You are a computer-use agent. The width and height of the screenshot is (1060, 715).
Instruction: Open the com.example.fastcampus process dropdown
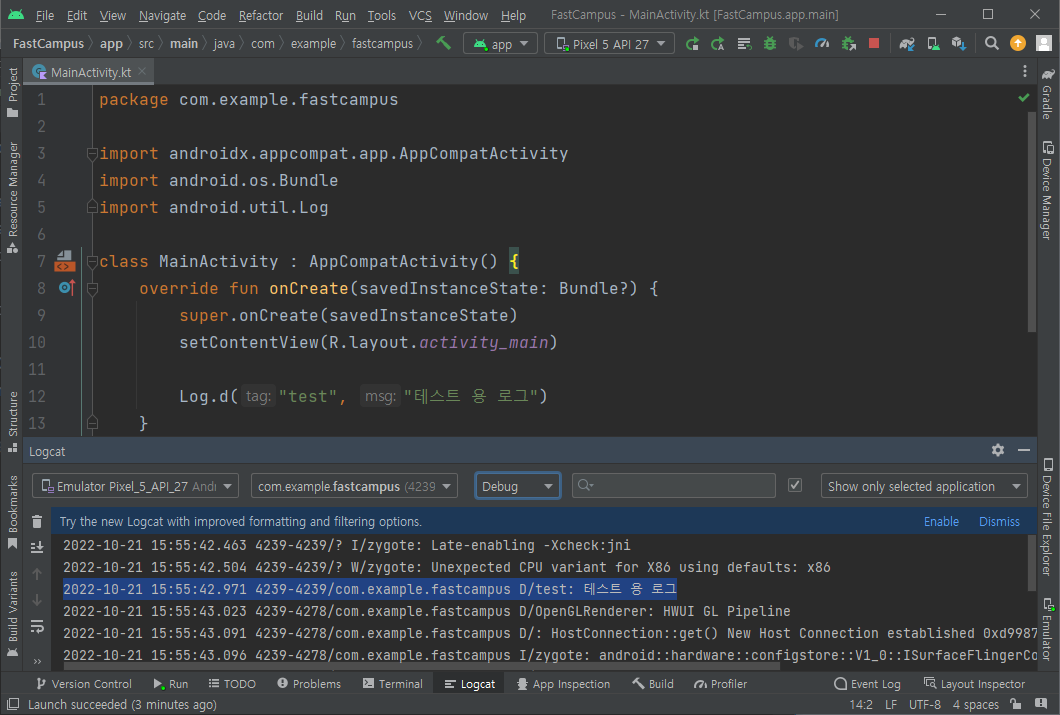[x=354, y=486]
